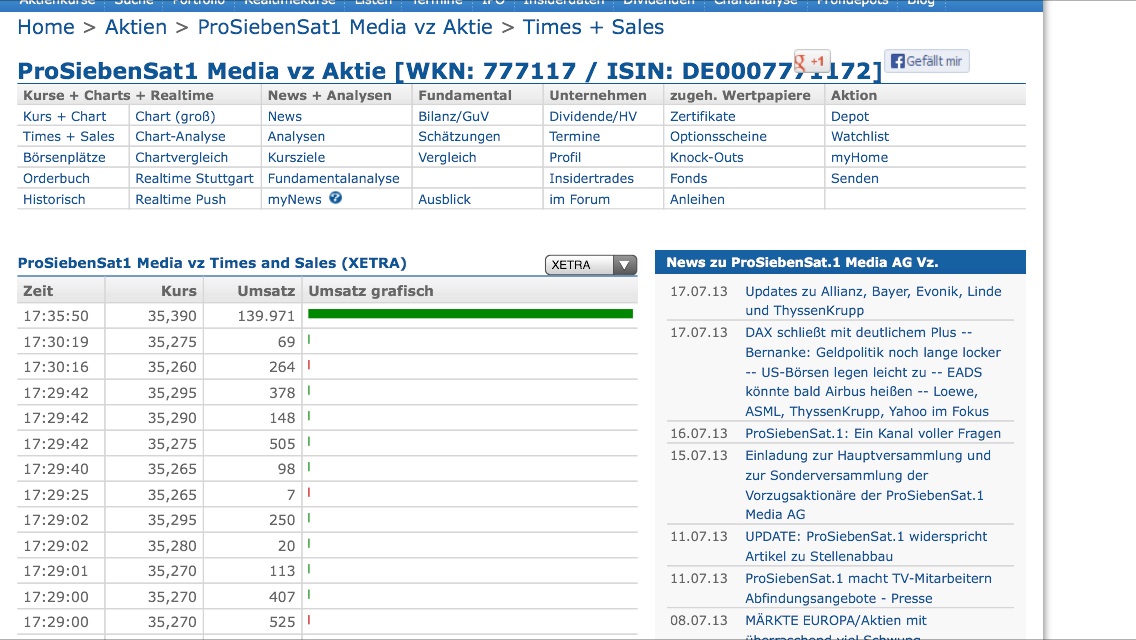Viewport: 1136px width, 640px height.
Task: Click Kurs value 35,260 at 17:30:16
Action: (172, 367)
